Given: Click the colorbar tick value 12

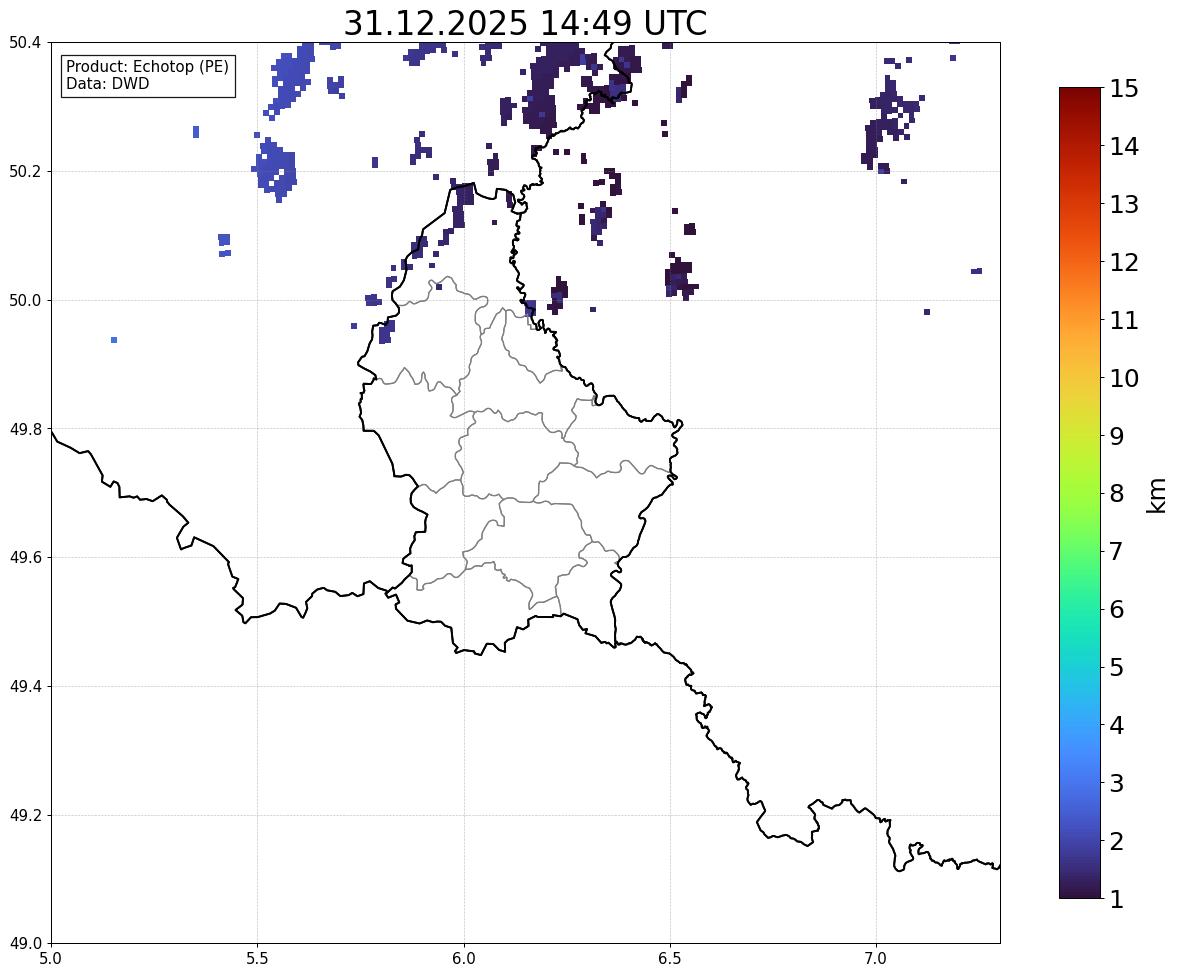Looking at the screenshot, I should [1124, 262].
